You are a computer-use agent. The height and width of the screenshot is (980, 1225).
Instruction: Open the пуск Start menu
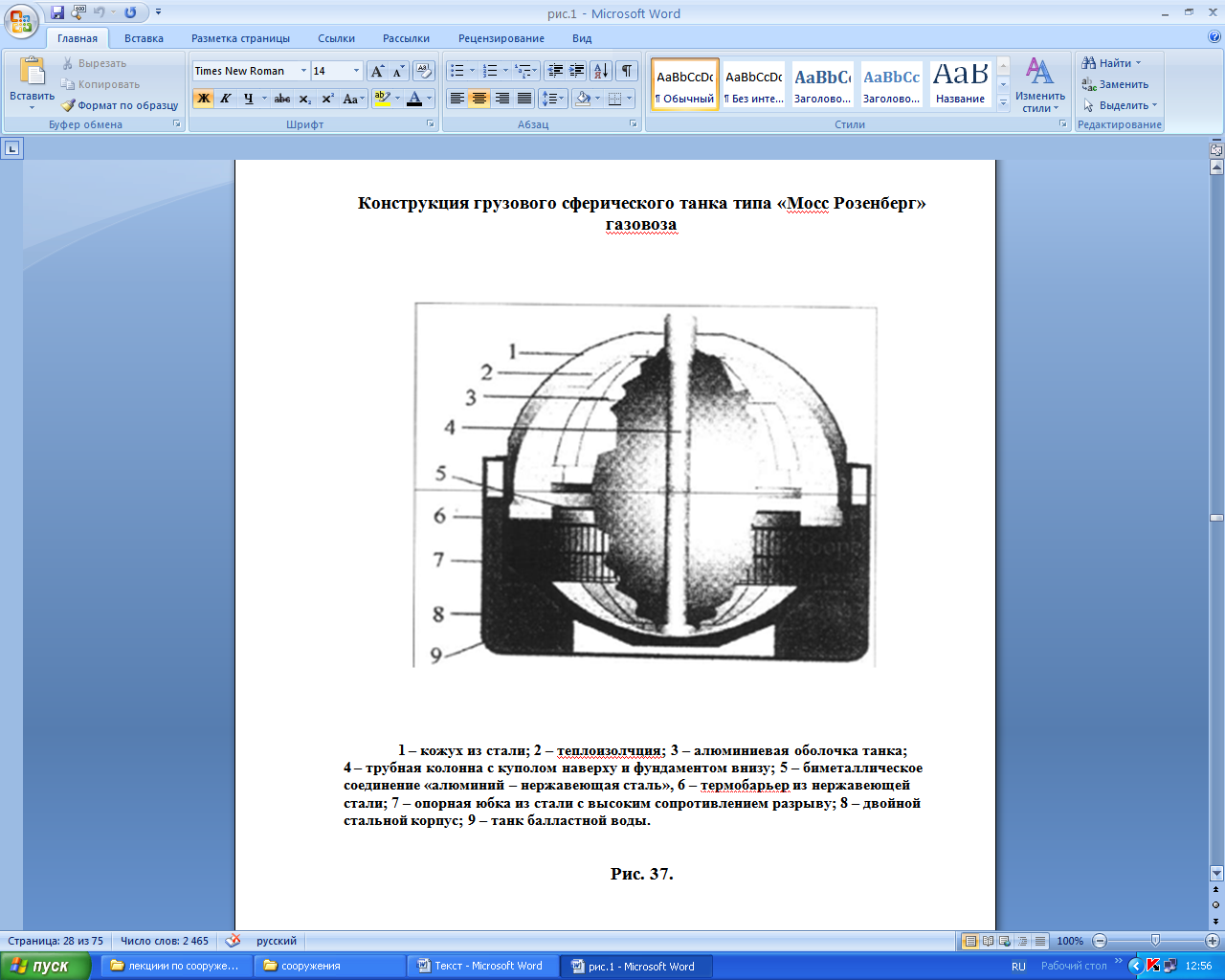(x=45, y=966)
